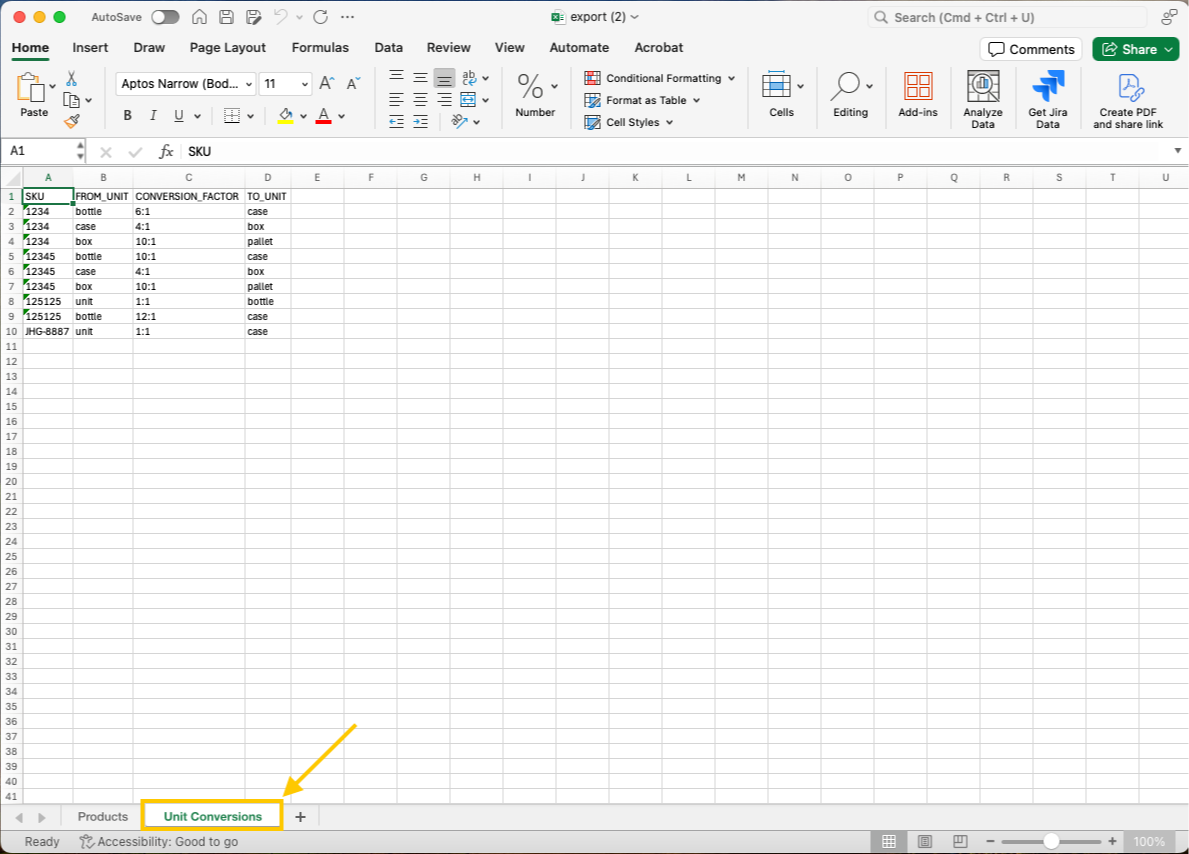Click Decrease Indent icon
The image size is (1189, 854).
[397, 121]
